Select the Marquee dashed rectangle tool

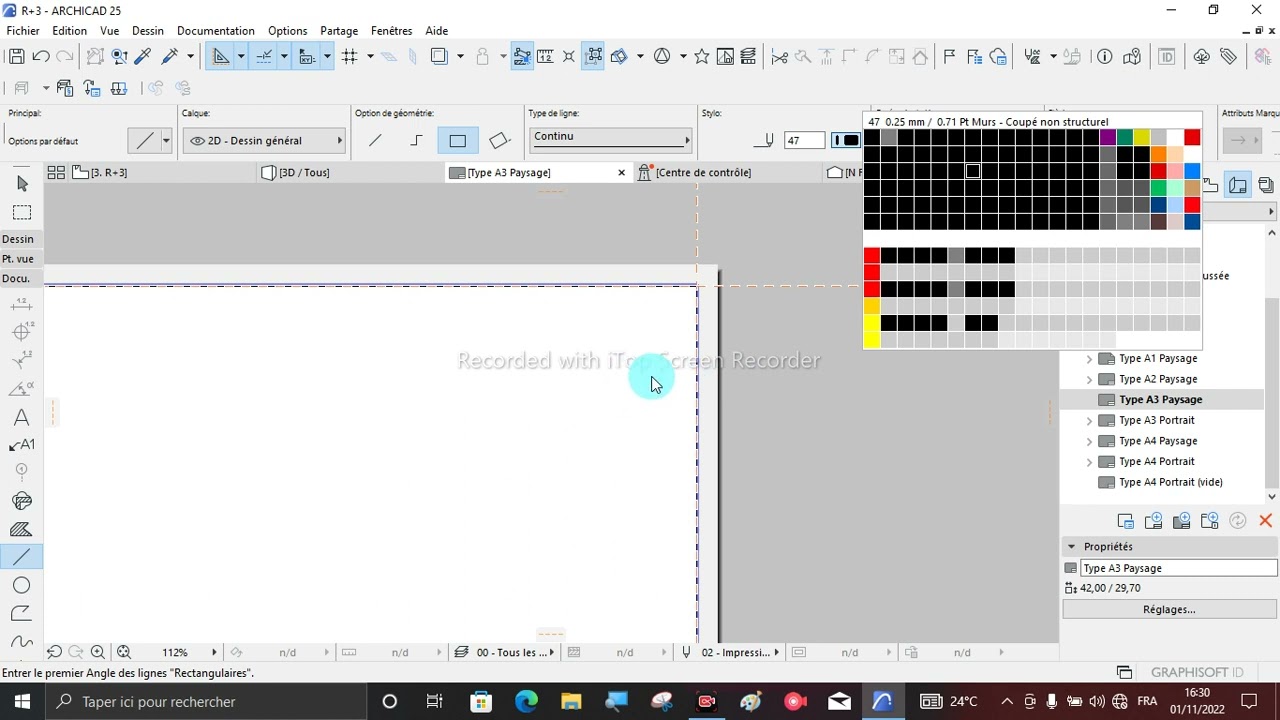pyautogui.click(x=22, y=212)
